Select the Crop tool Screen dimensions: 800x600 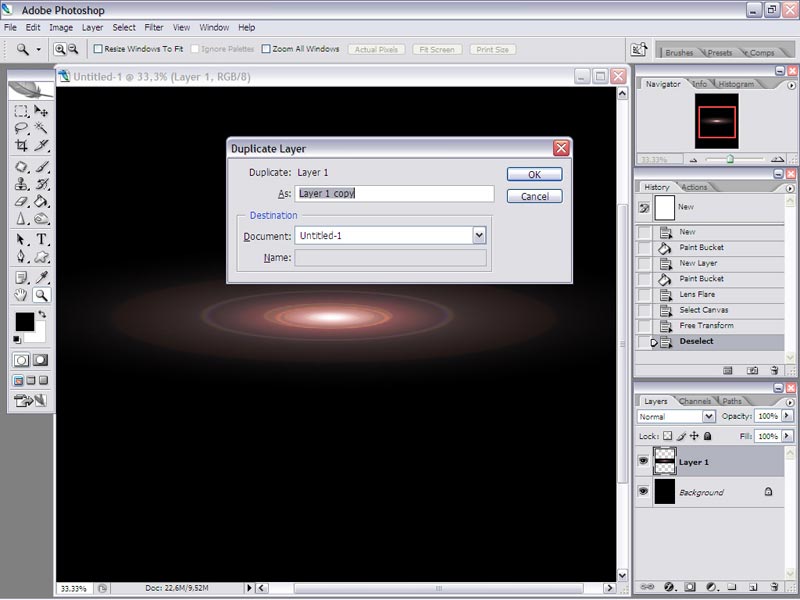tap(21, 145)
